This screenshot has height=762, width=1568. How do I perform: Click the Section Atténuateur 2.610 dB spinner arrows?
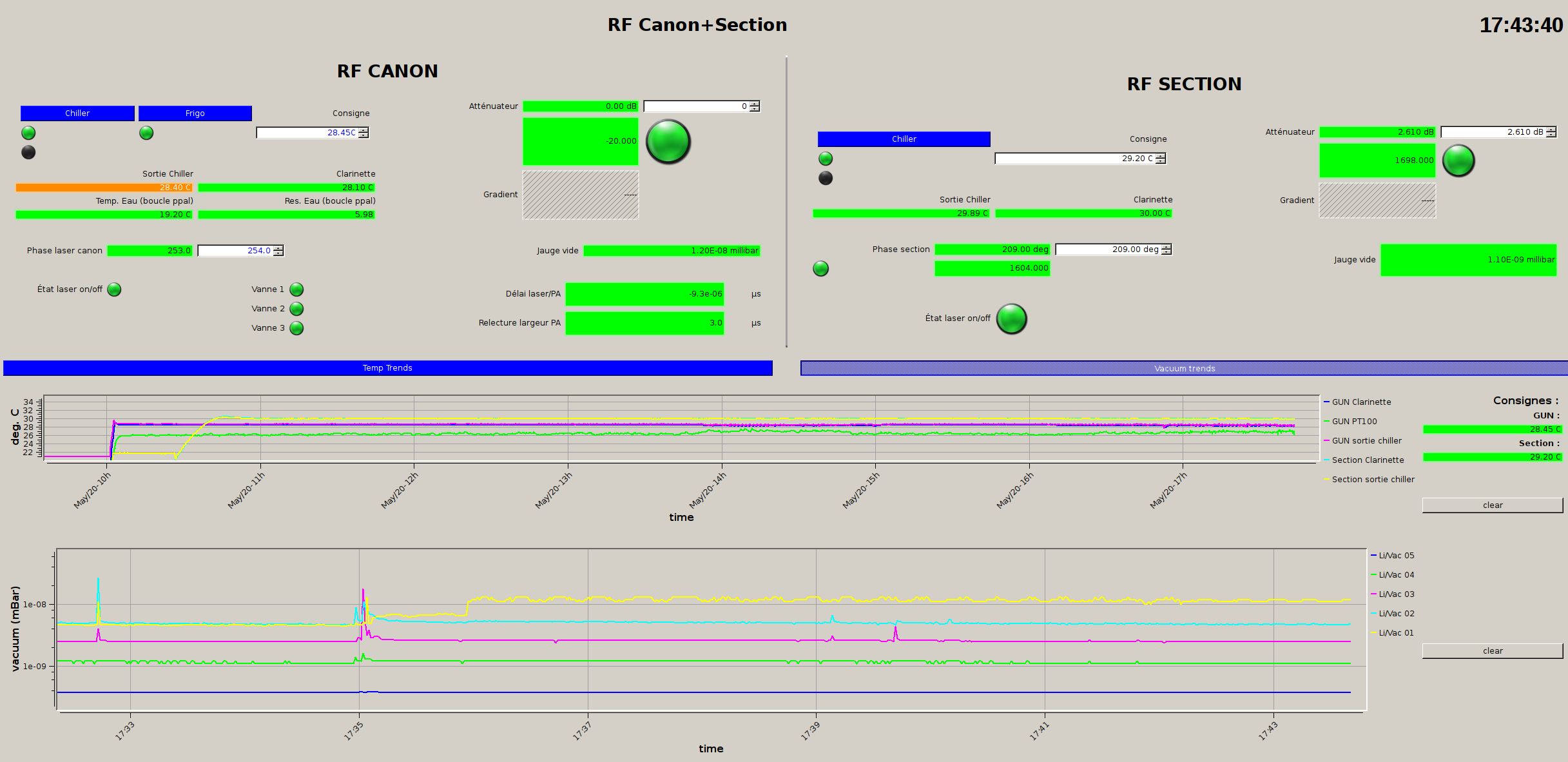pyautogui.click(x=1551, y=132)
